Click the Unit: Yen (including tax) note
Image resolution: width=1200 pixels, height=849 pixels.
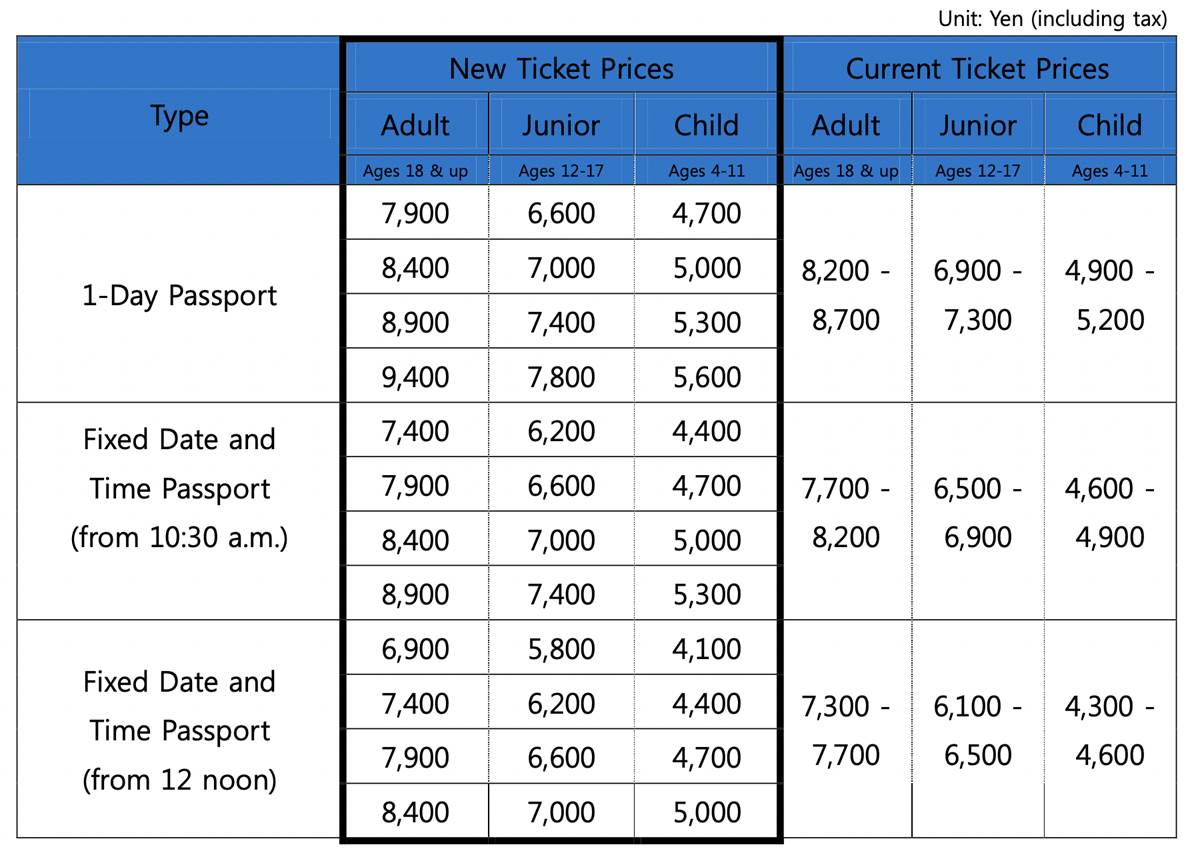tap(1053, 18)
